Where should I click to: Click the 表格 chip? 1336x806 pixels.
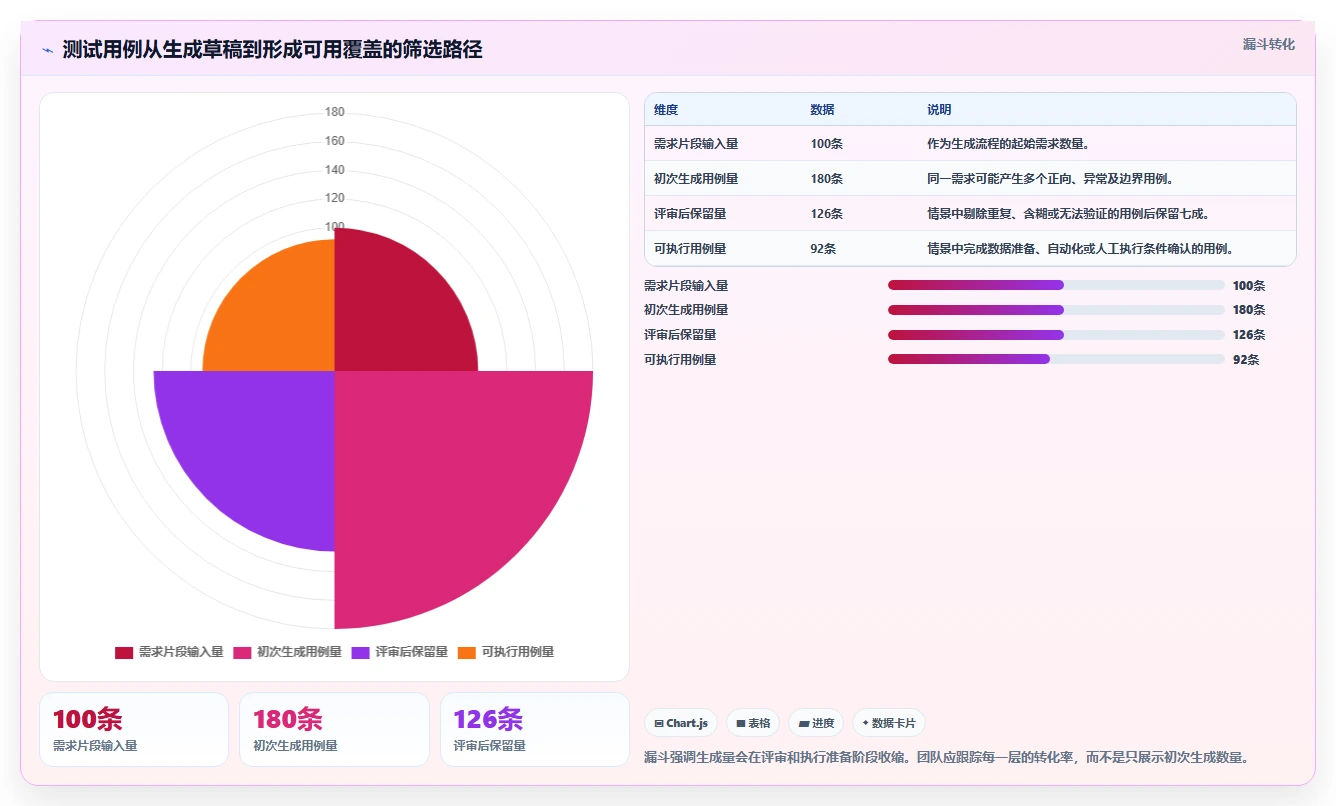click(x=753, y=723)
